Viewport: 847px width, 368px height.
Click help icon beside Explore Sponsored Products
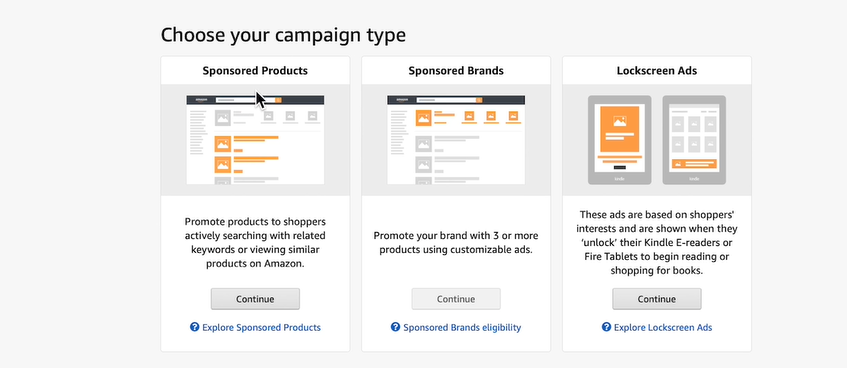(x=194, y=327)
